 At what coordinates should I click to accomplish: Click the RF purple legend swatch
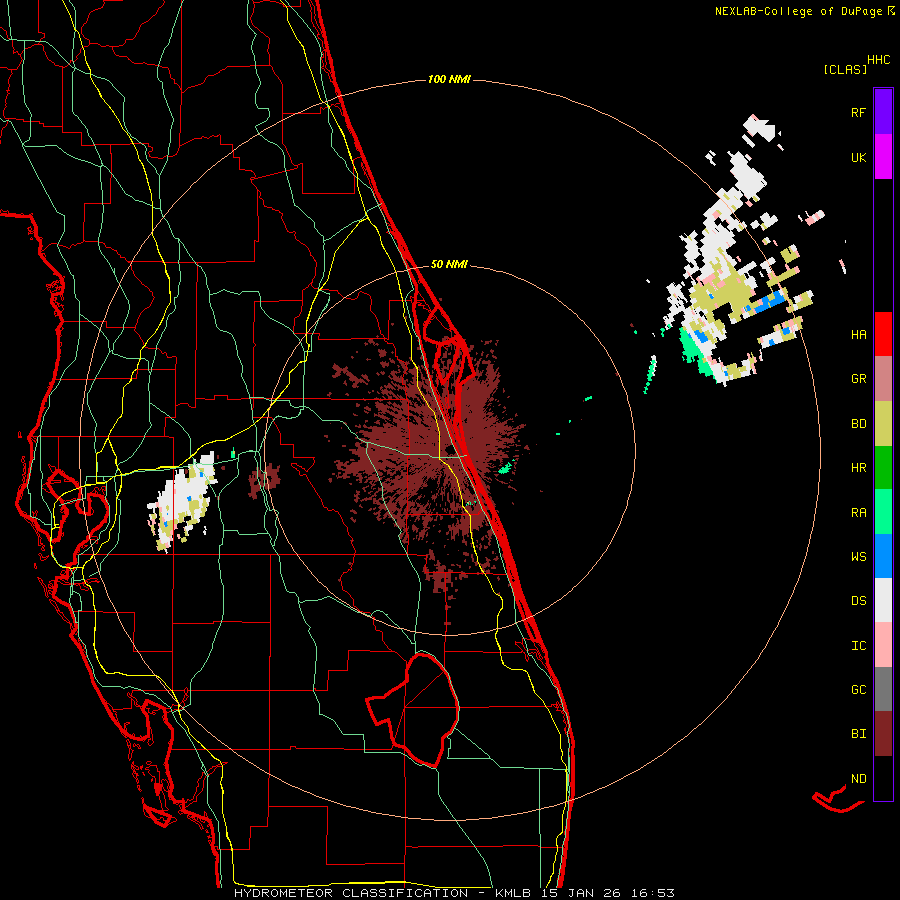coord(883,111)
